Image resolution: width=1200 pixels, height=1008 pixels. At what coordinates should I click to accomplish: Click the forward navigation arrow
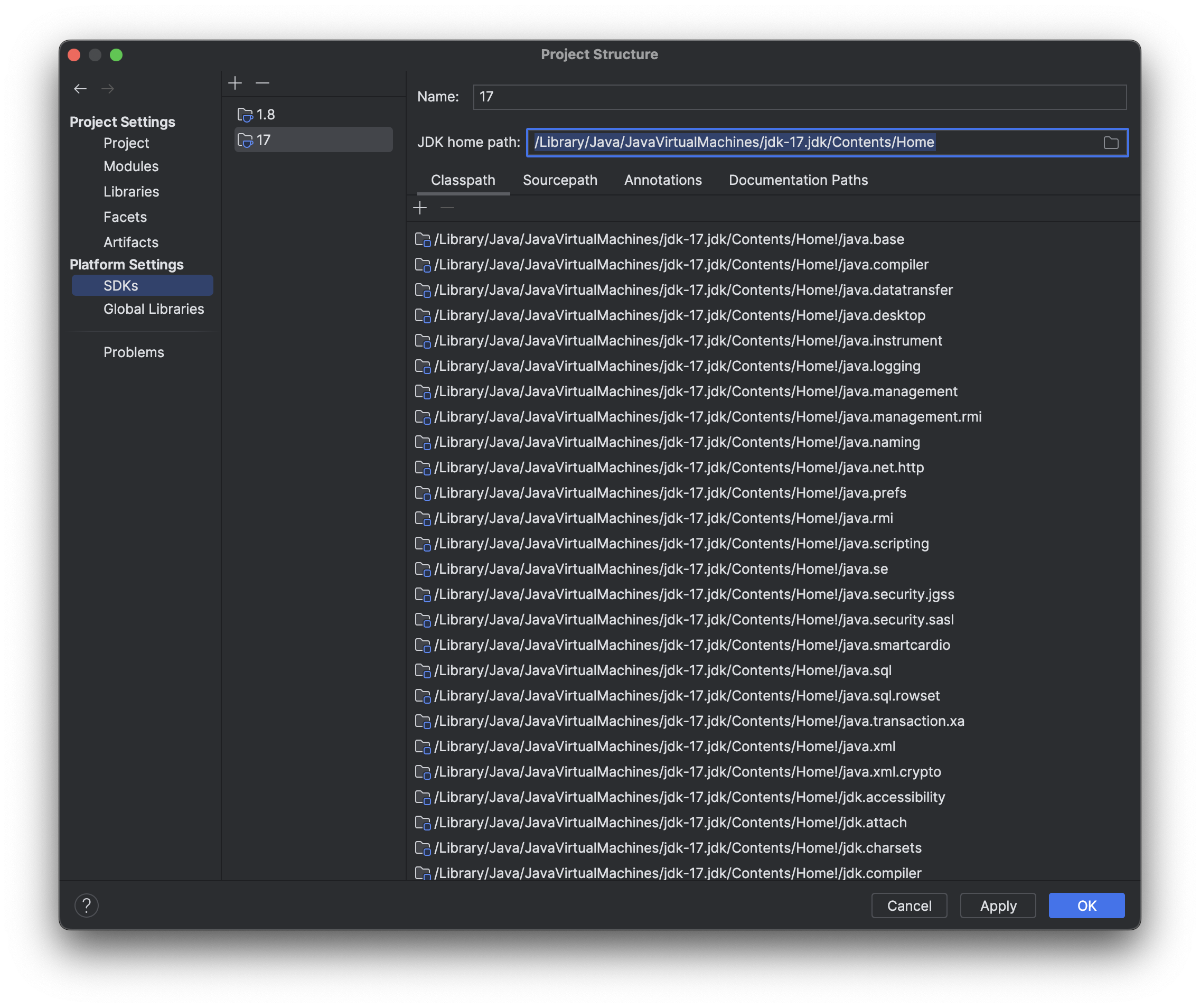[x=107, y=89]
